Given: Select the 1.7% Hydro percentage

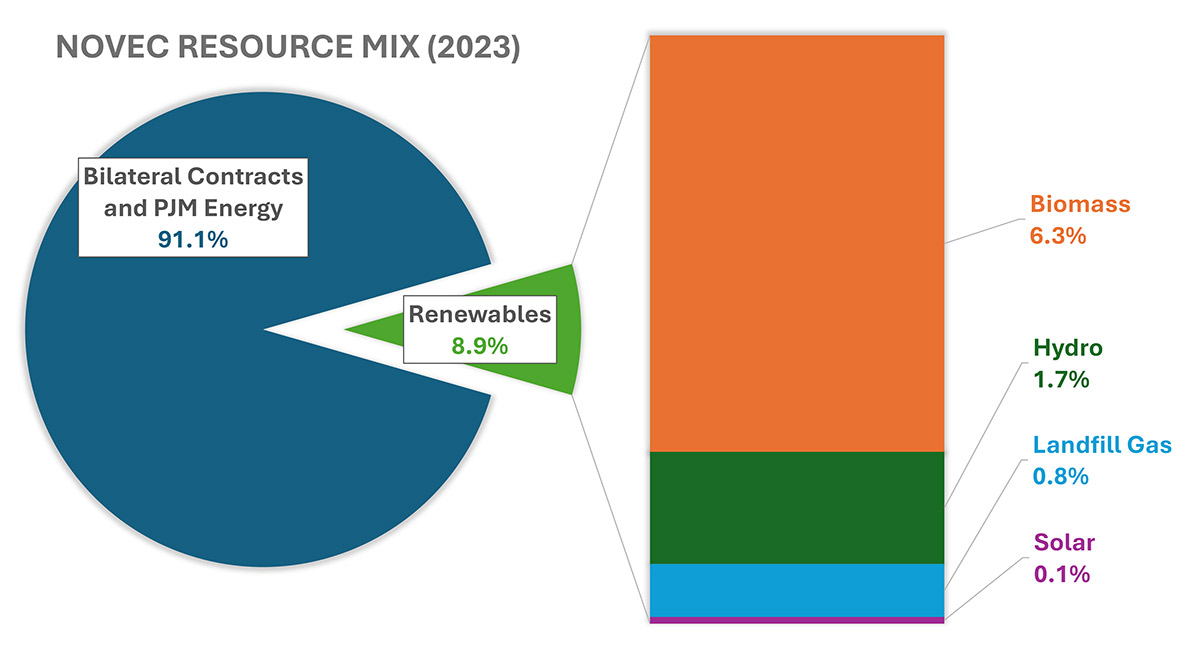Looking at the screenshot, I should pyautogui.click(x=1060, y=380).
